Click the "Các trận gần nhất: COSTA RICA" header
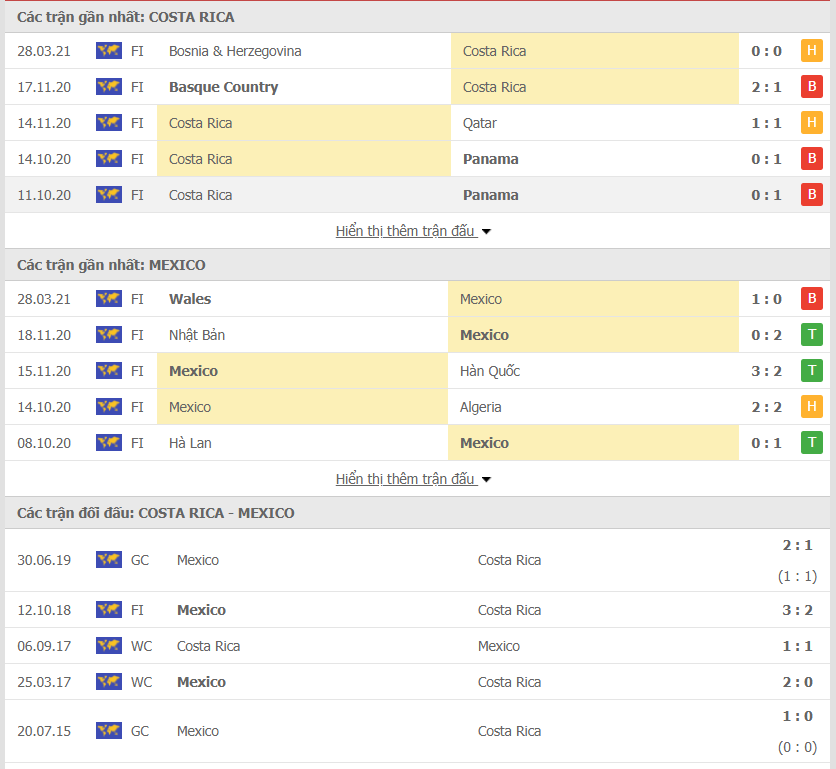Viewport: 836px width, 769px height. [x=126, y=17]
